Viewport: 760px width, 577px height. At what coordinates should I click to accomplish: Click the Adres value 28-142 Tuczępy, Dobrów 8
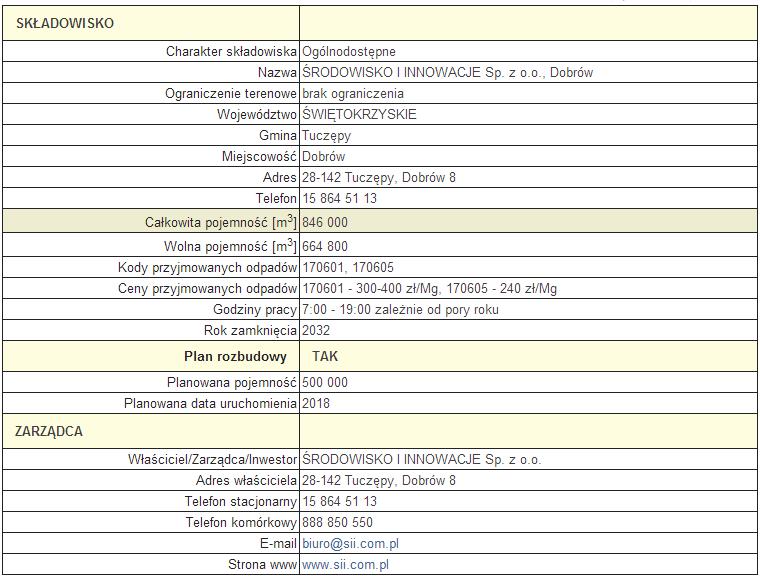379,177
